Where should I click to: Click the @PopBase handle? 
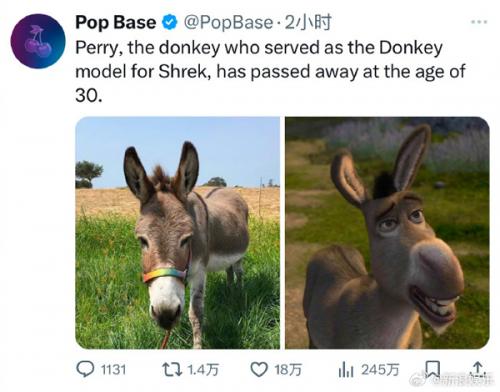point(228,23)
